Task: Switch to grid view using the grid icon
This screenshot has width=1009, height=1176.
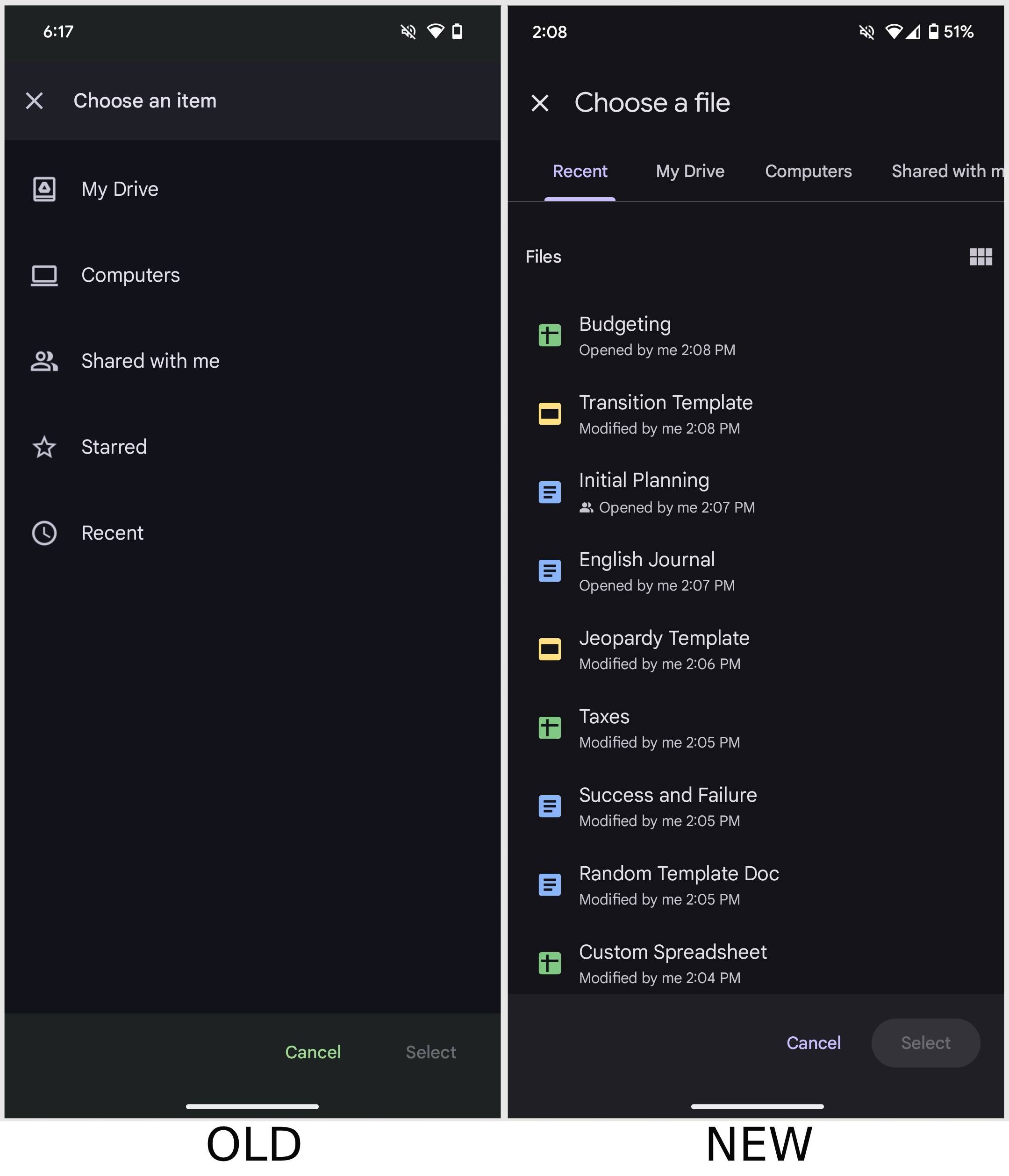Action: point(980,256)
